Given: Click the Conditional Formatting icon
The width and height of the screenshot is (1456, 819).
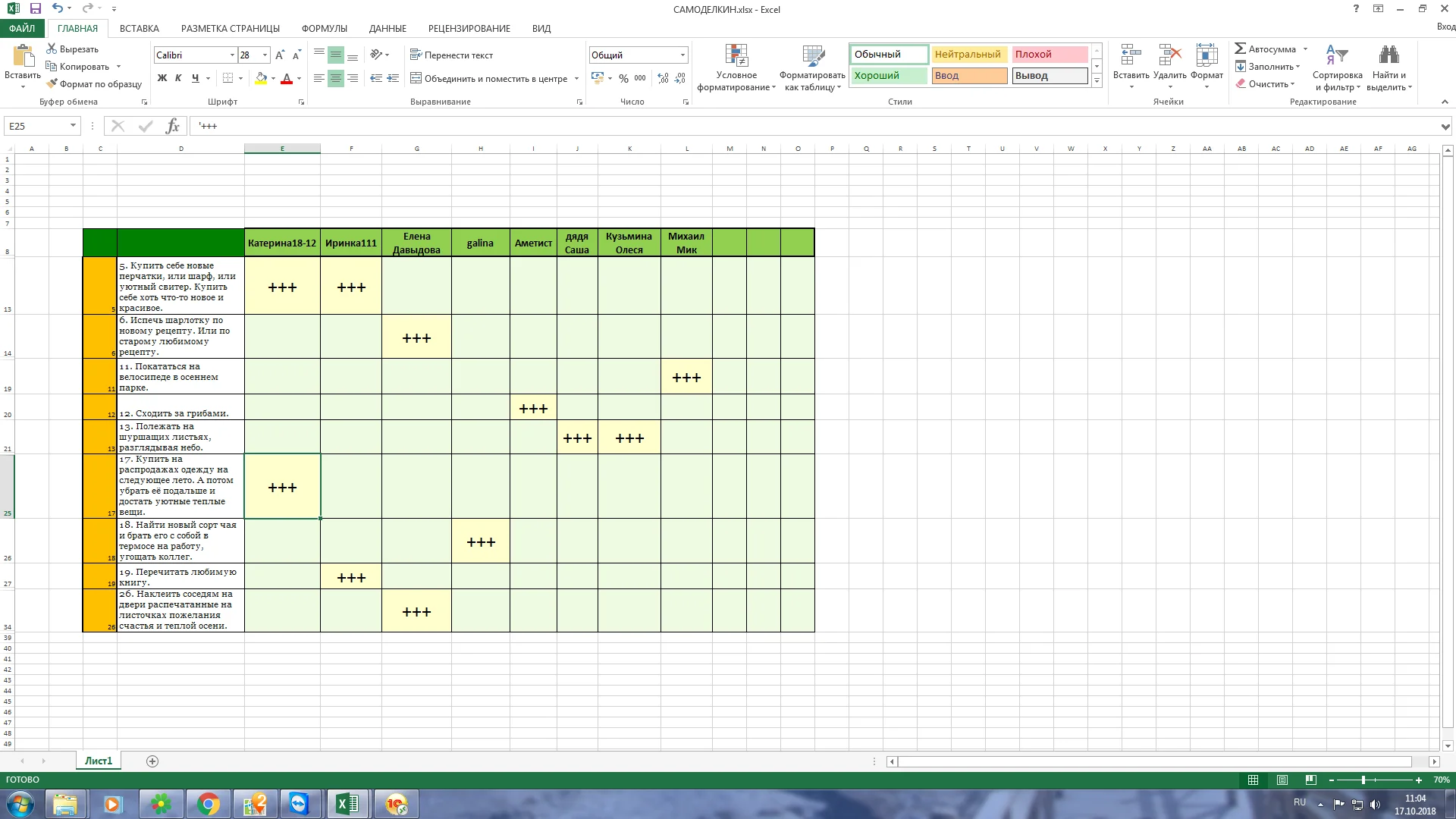Looking at the screenshot, I should (736, 56).
